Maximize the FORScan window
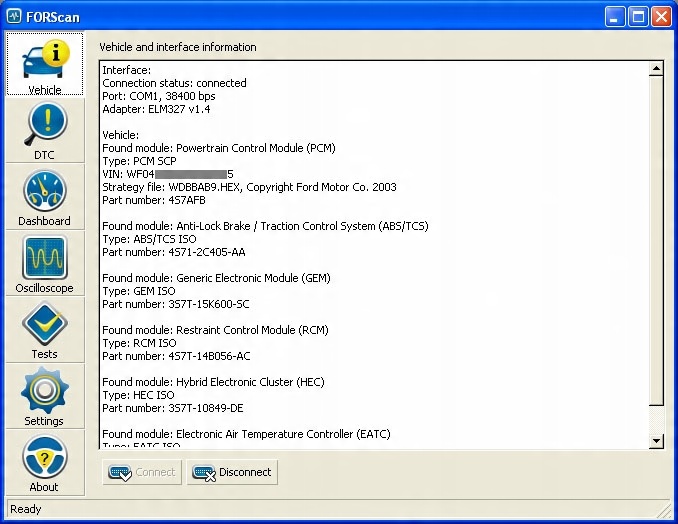The width and height of the screenshot is (678, 524). coord(638,17)
